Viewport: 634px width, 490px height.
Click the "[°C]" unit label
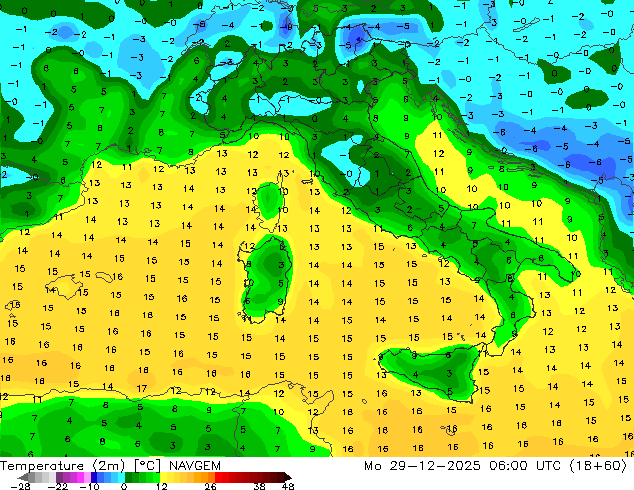pyautogui.click(x=147, y=466)
